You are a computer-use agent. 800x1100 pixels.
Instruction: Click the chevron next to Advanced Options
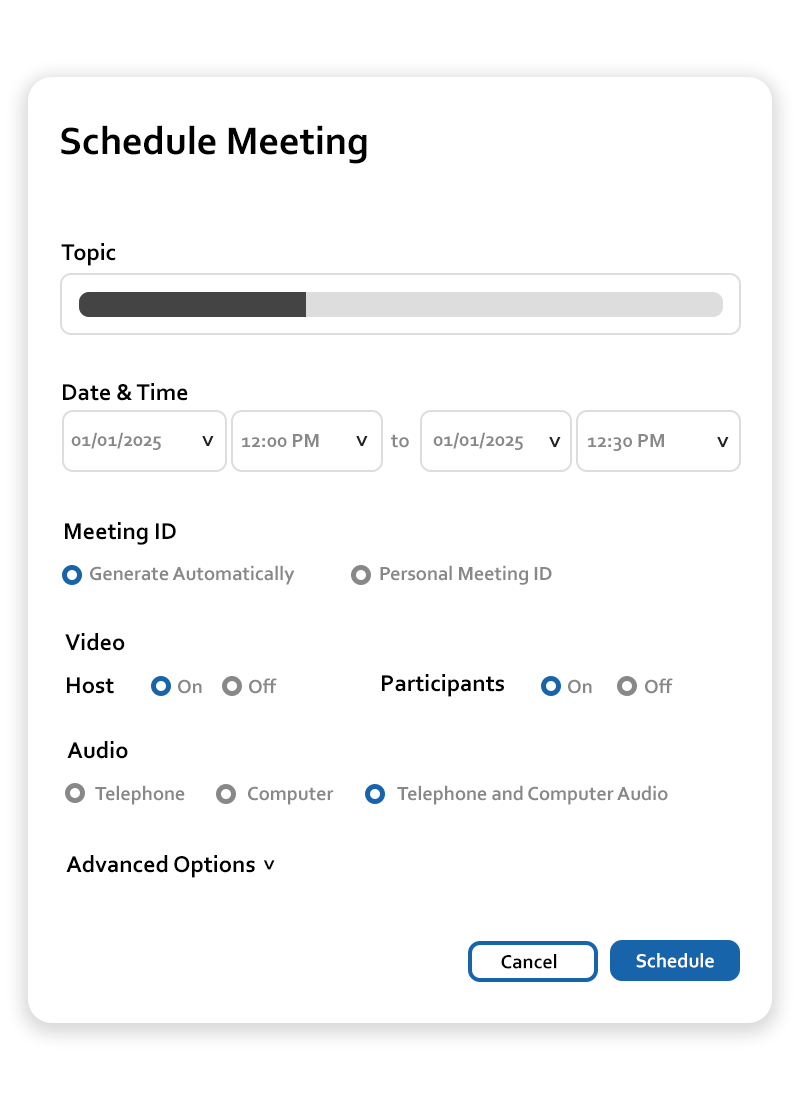(x=269, y=865)
